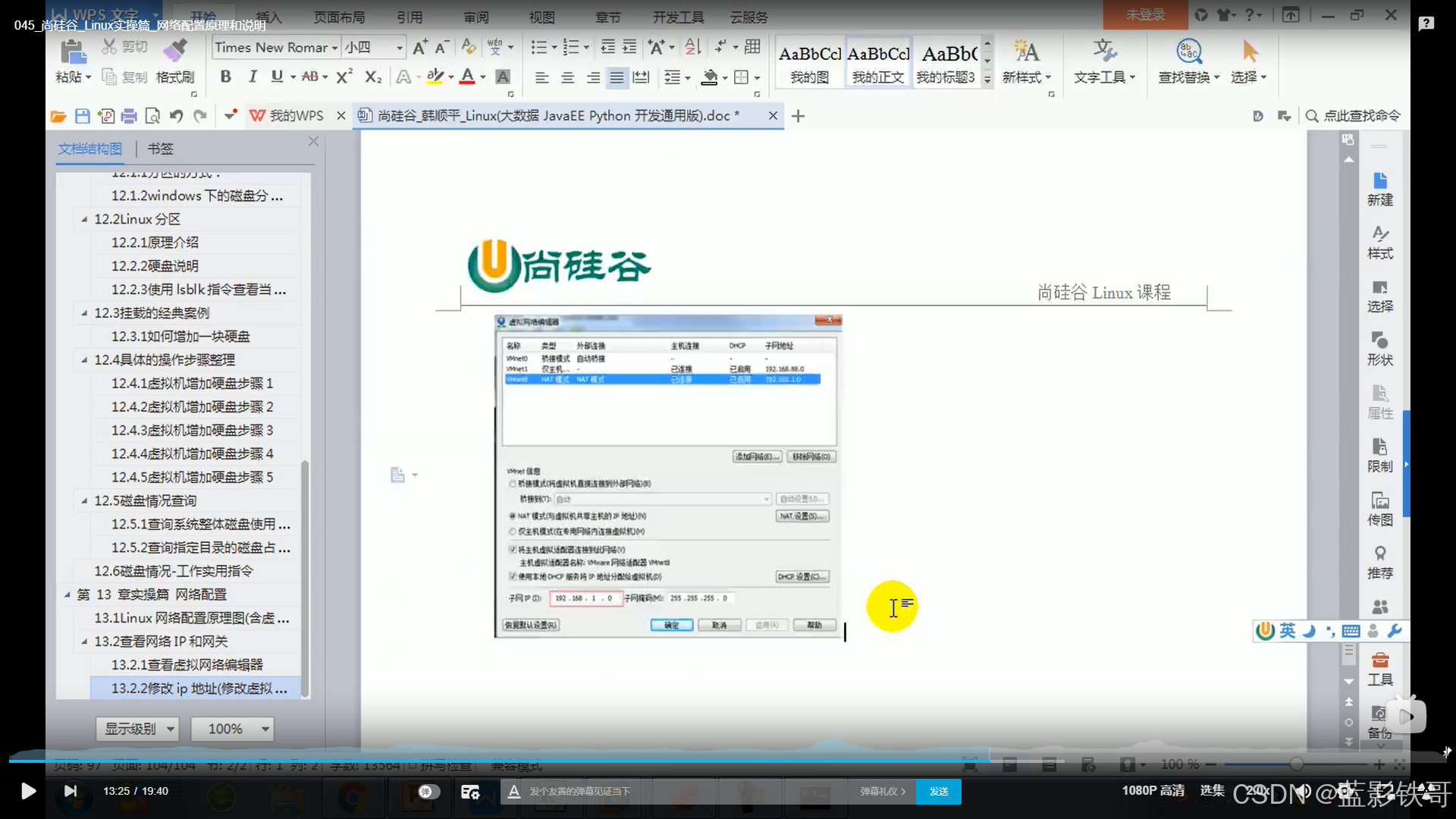This screenshot has width=1456, height=819.
Task: Toggle the danmaku switch in player bar
Action: (x=428, y=792)
